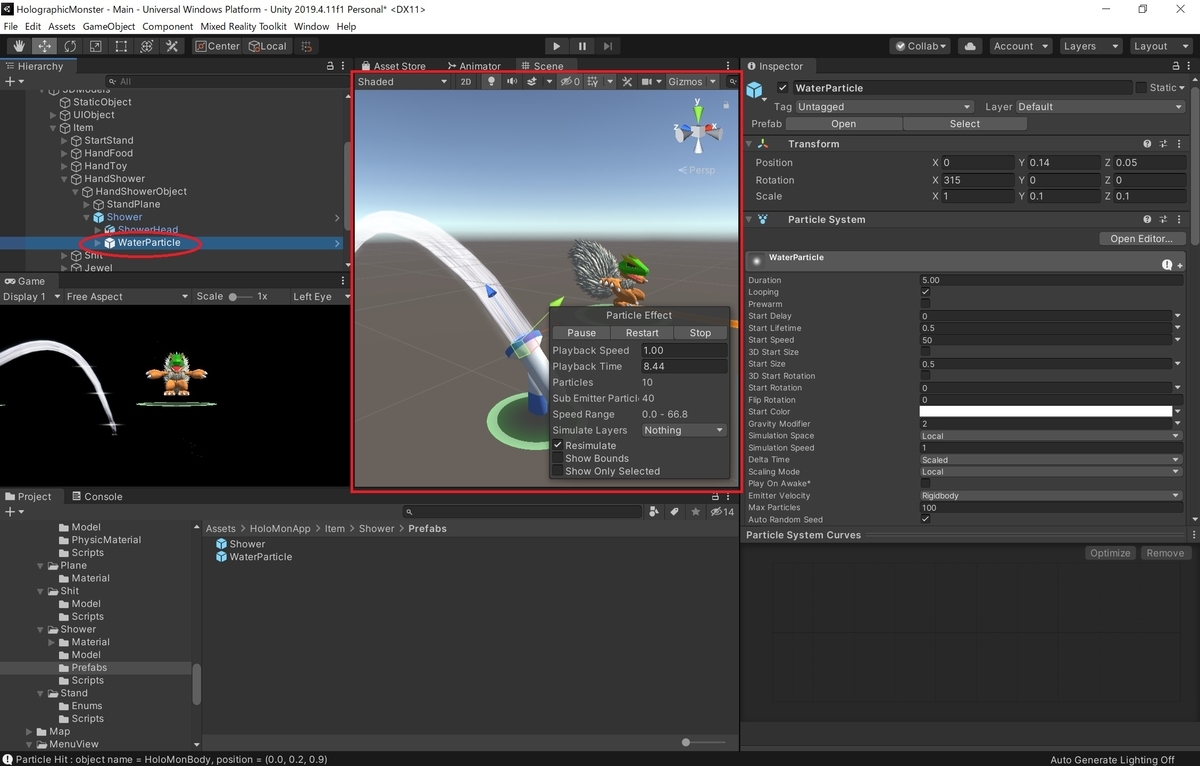Select the Move tool in toolbar
Viewport: 1200px width, 766px height.
click(45, 46)
